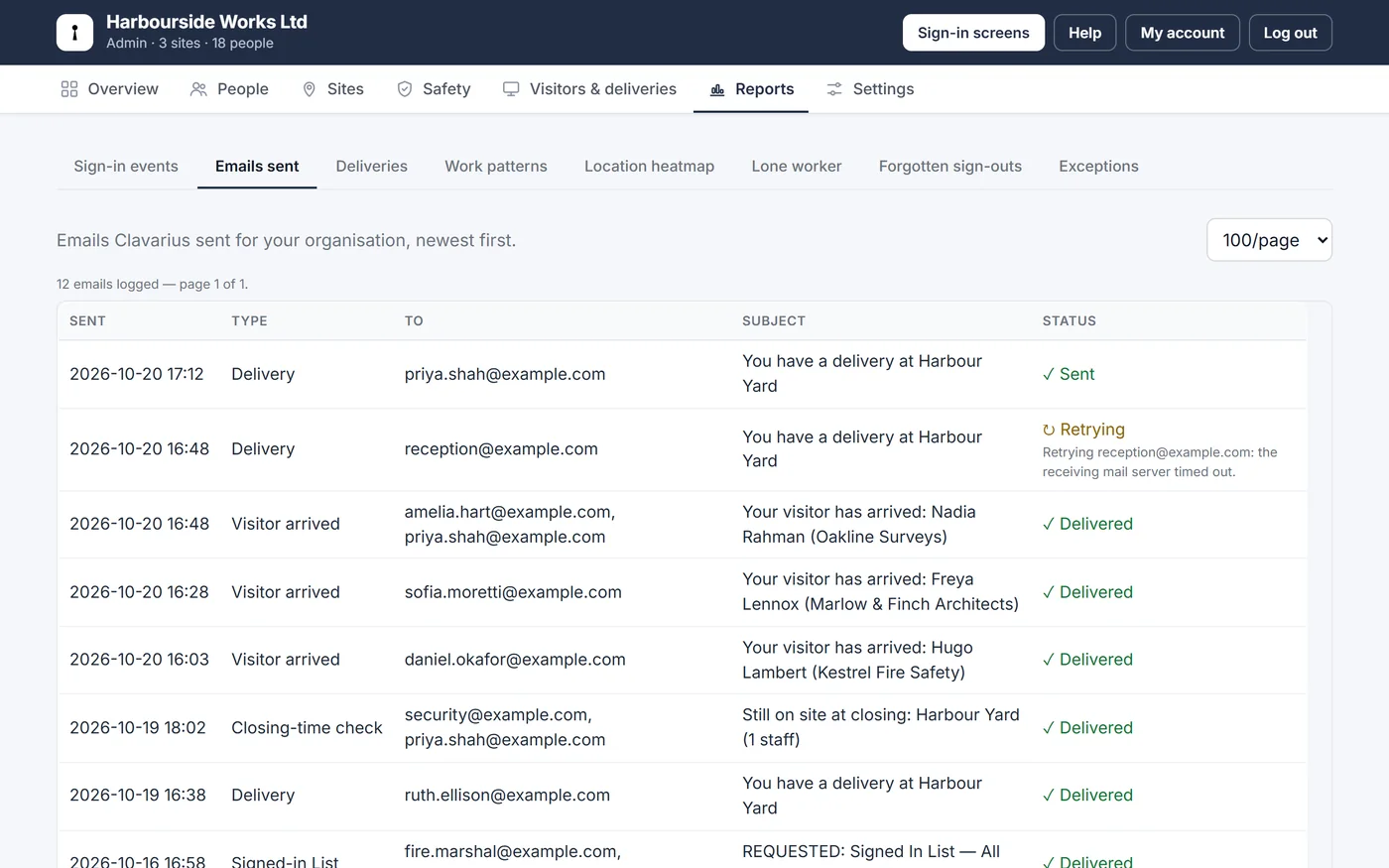Click reception@example.com recipient cell

click(501, 449)
